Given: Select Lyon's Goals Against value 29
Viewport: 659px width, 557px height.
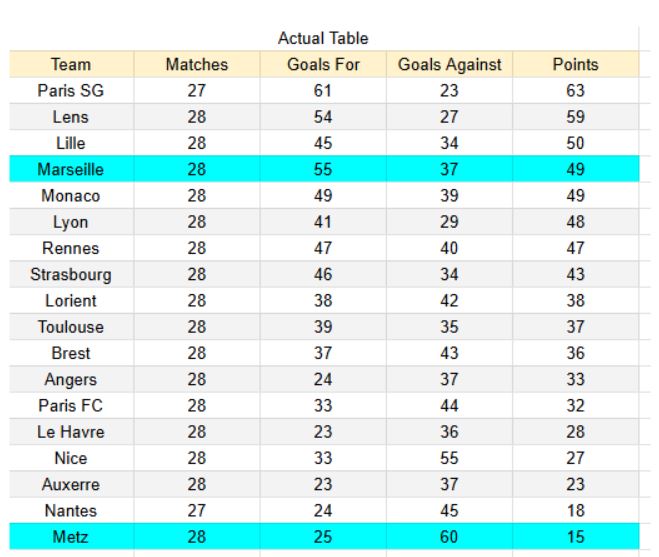Looking at the screenshot, I should [x=449, y=222].
